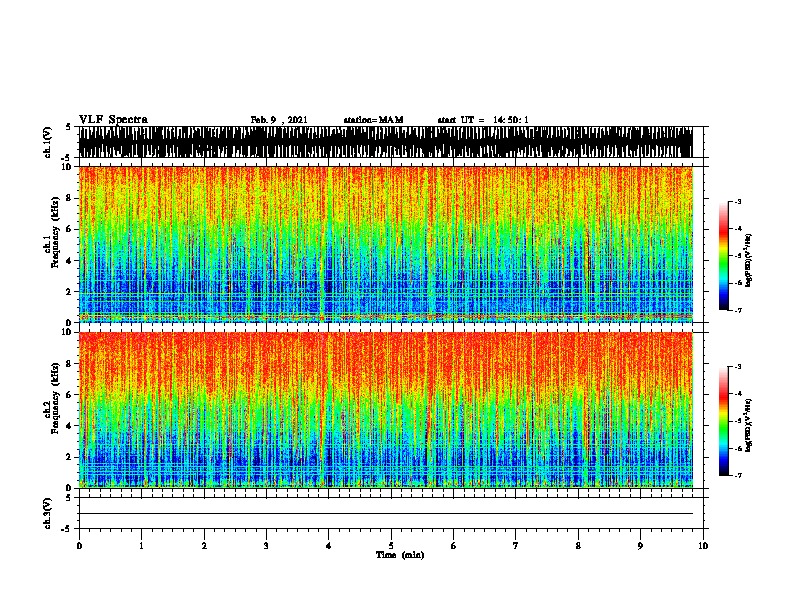Click the time axis tick label "7"
792x612 pixels.
pos(516,546)
